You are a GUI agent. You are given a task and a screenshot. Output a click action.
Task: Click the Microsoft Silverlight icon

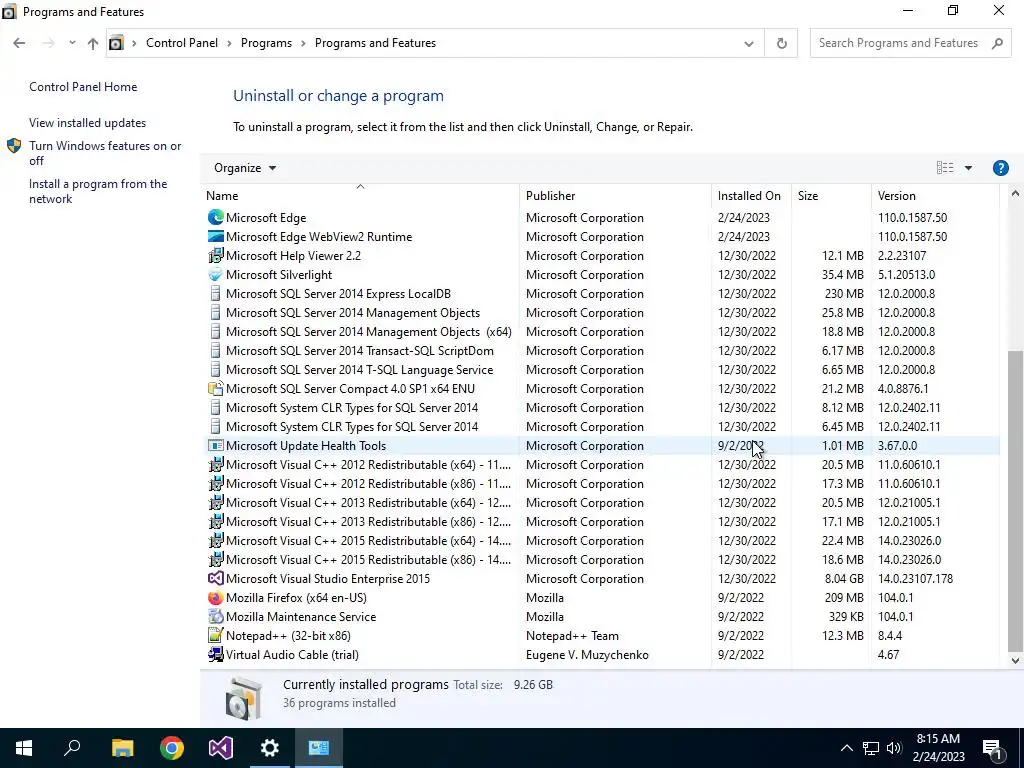216,274
